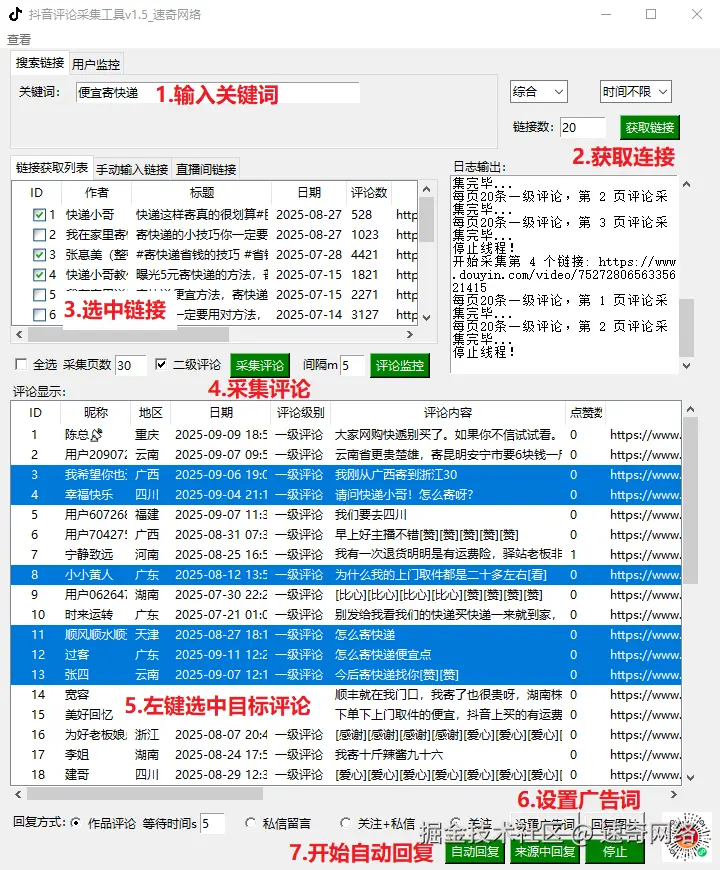720x870 pixels.
Task: Click the Douyin app icon in title bar
Action: (15, 14)
